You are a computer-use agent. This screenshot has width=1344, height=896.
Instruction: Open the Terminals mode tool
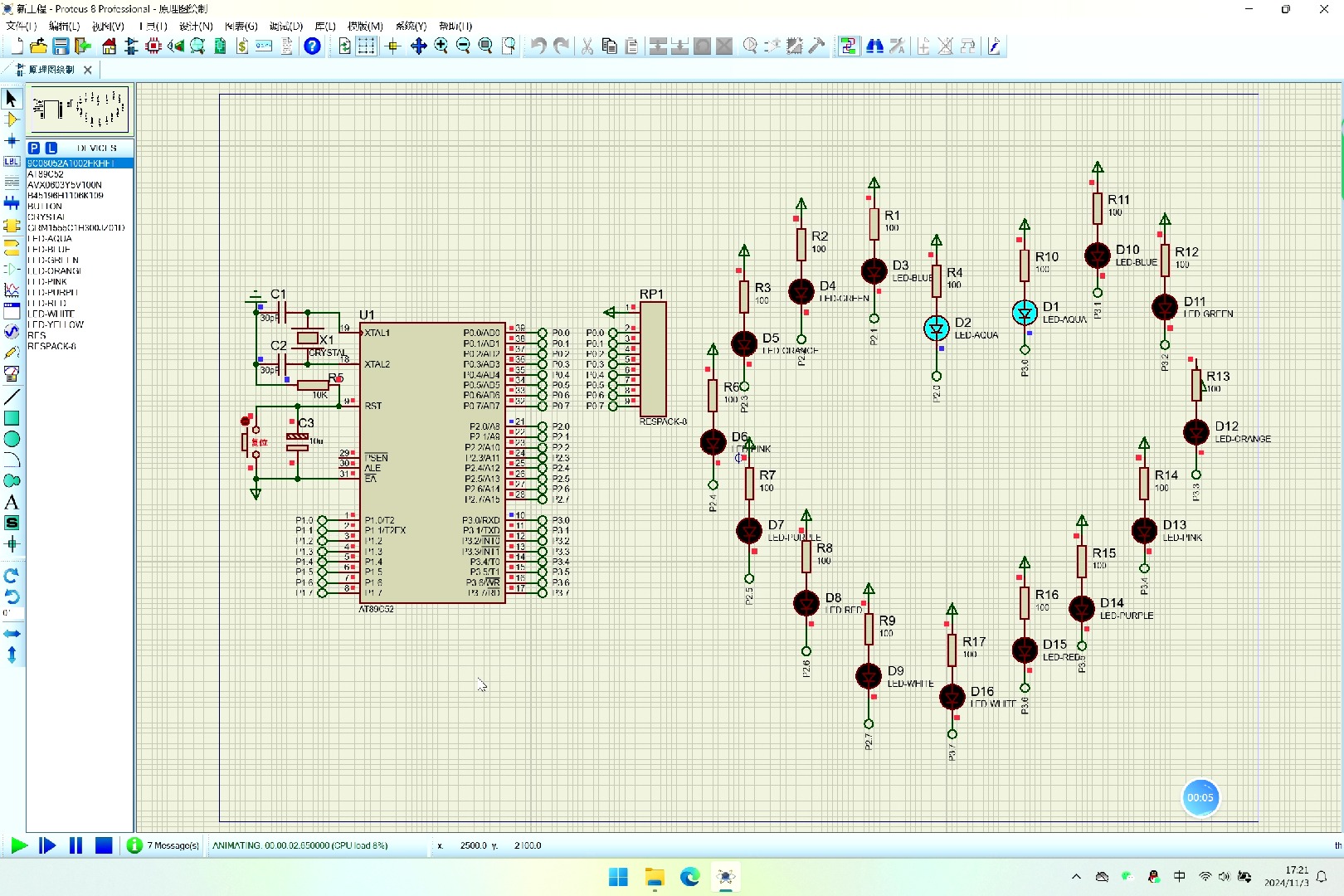tap(12, 247)
